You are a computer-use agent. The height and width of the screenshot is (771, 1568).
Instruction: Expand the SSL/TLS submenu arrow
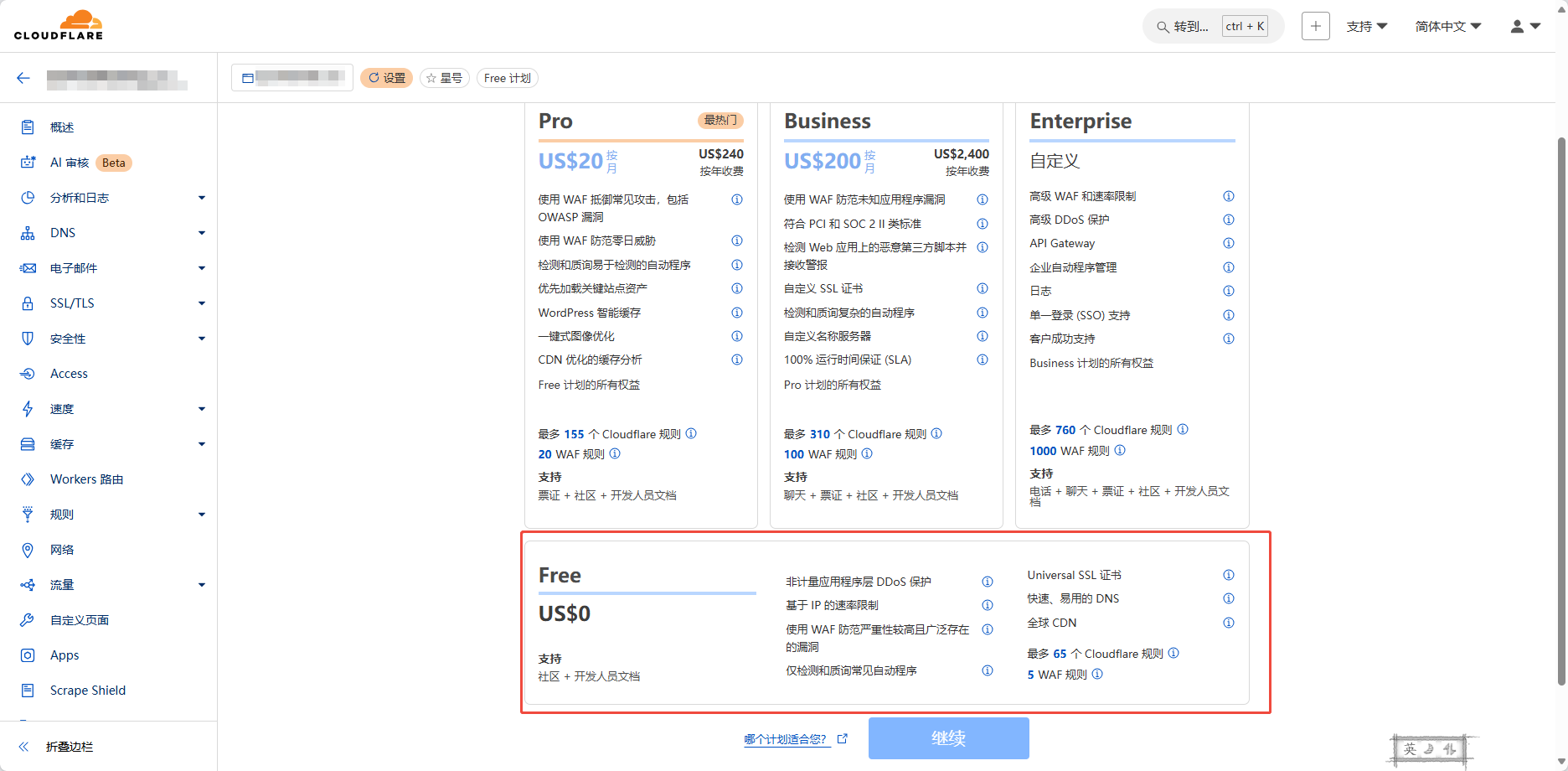[202, 303]
